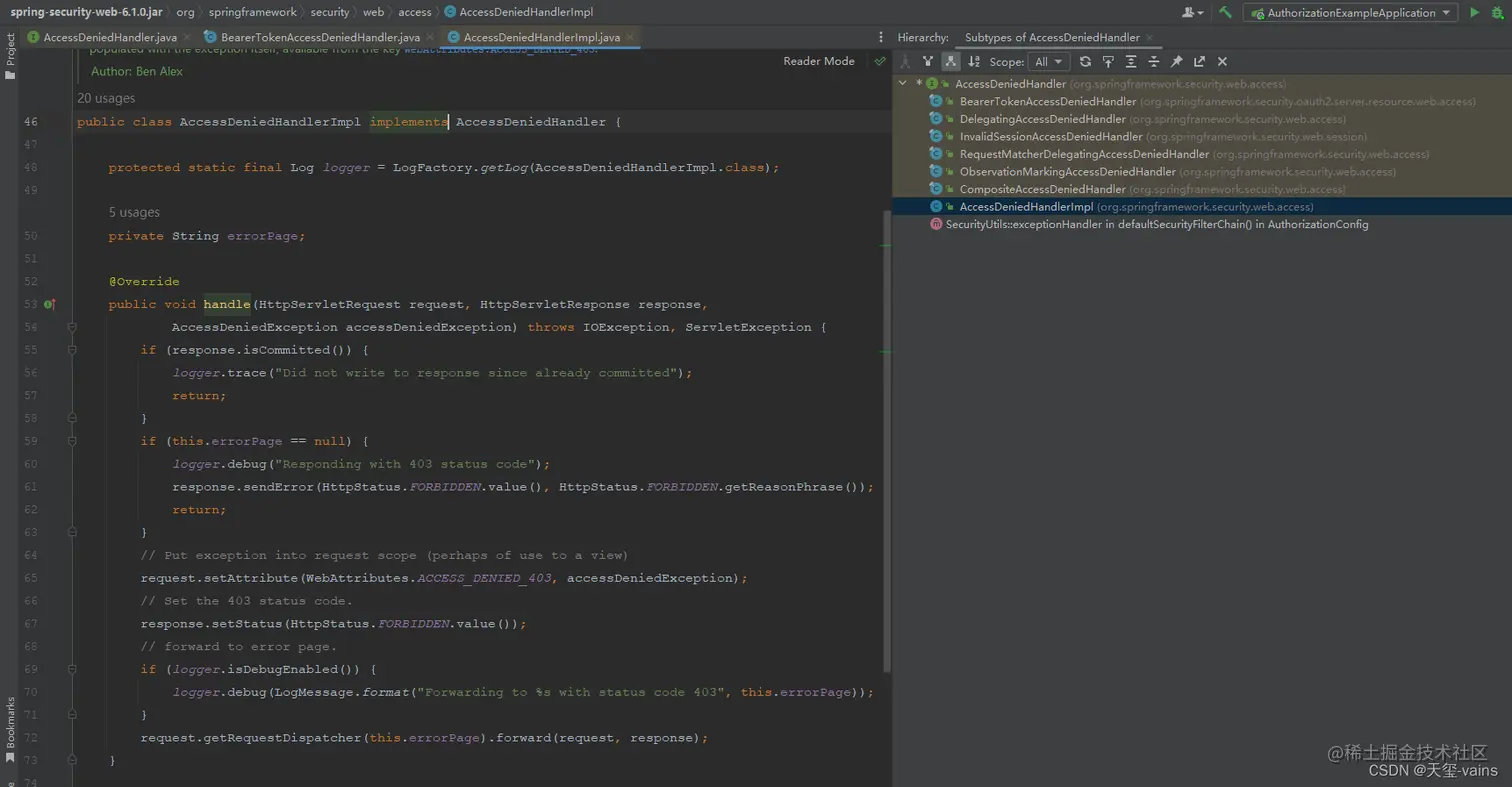The width and height of the screenshot is (1512, 787).
Task: Switch to AccessDeniedHandler.java tab
Action: click(110, 37)
